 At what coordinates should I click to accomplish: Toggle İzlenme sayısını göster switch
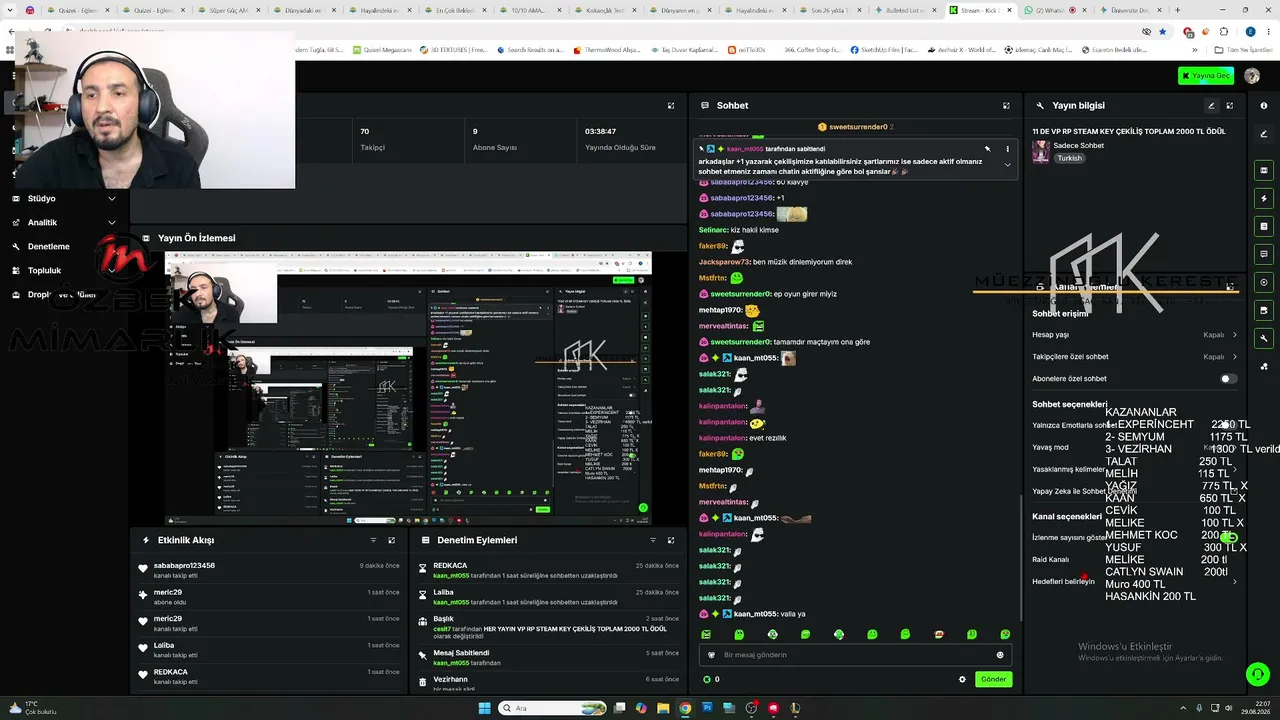tap(1229, 537)
